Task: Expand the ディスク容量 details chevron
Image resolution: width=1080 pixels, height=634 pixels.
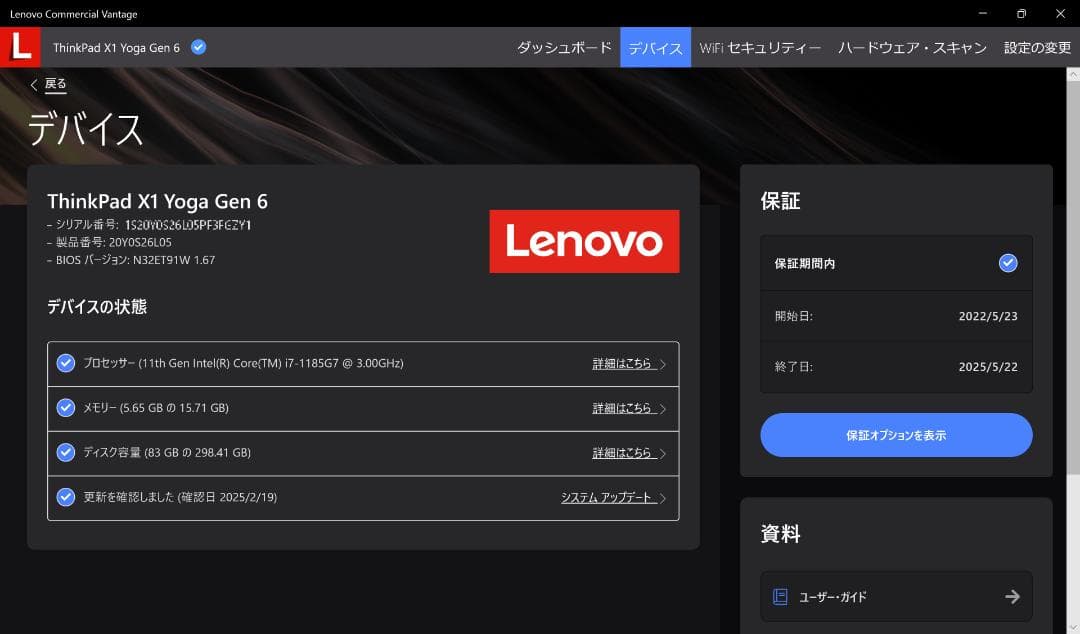Action: tap(663, 452)
